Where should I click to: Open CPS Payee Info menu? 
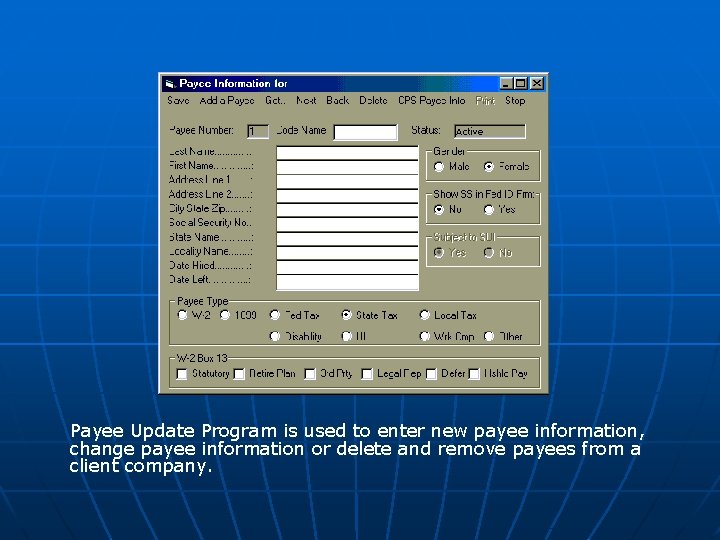431,100
